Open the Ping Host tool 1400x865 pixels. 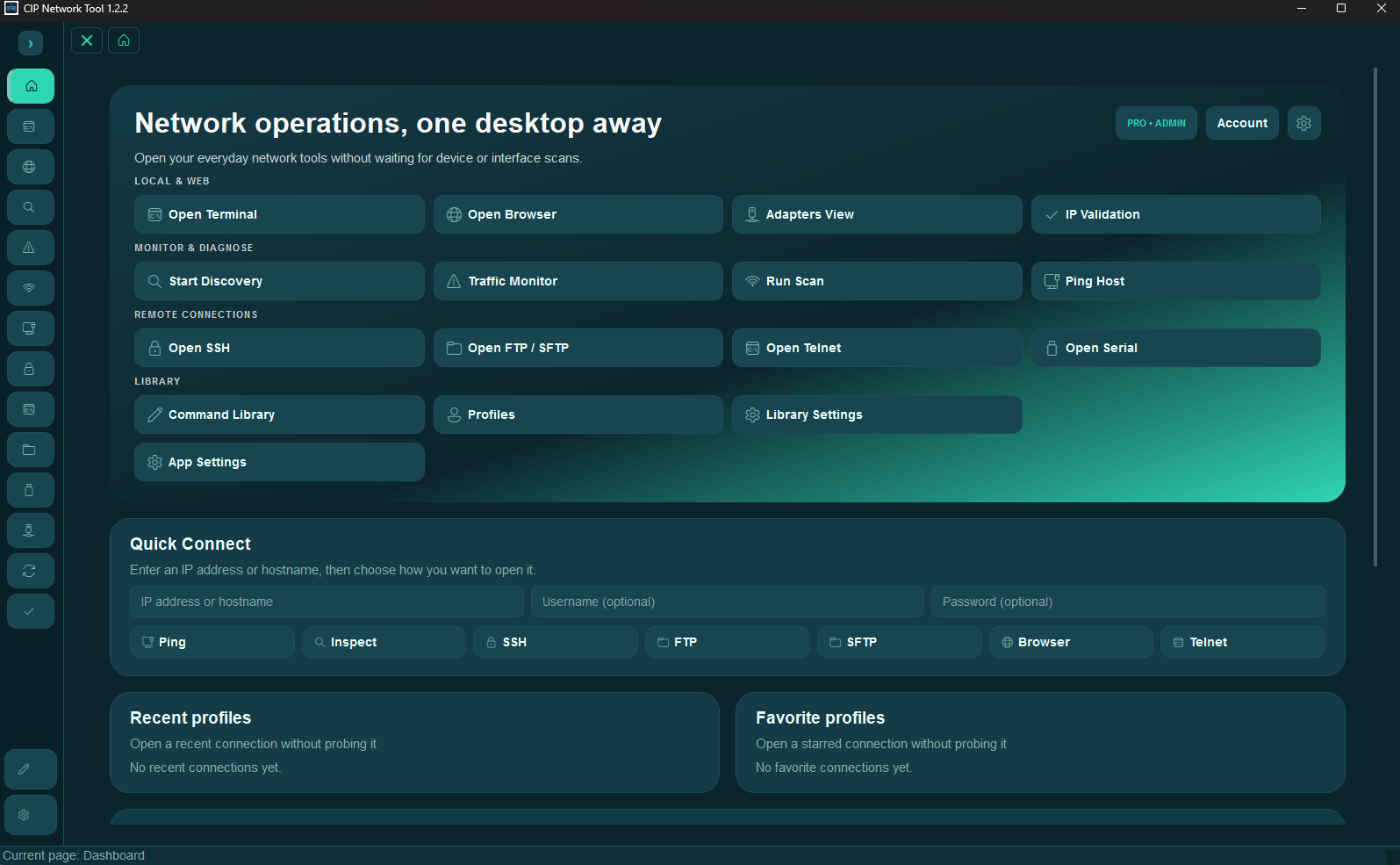click(x=1176, y=281)
